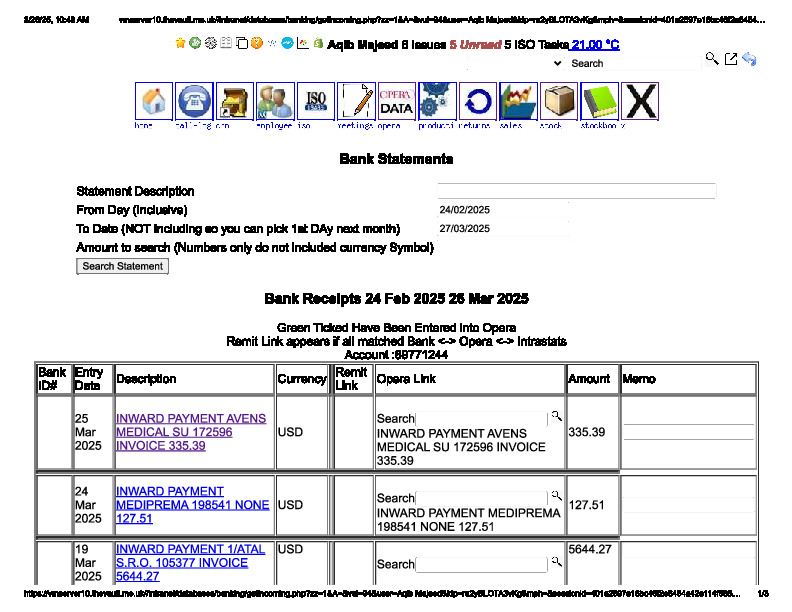Open the stock cardboard box icon
The image size is (792, 612).
pos(559,102)
